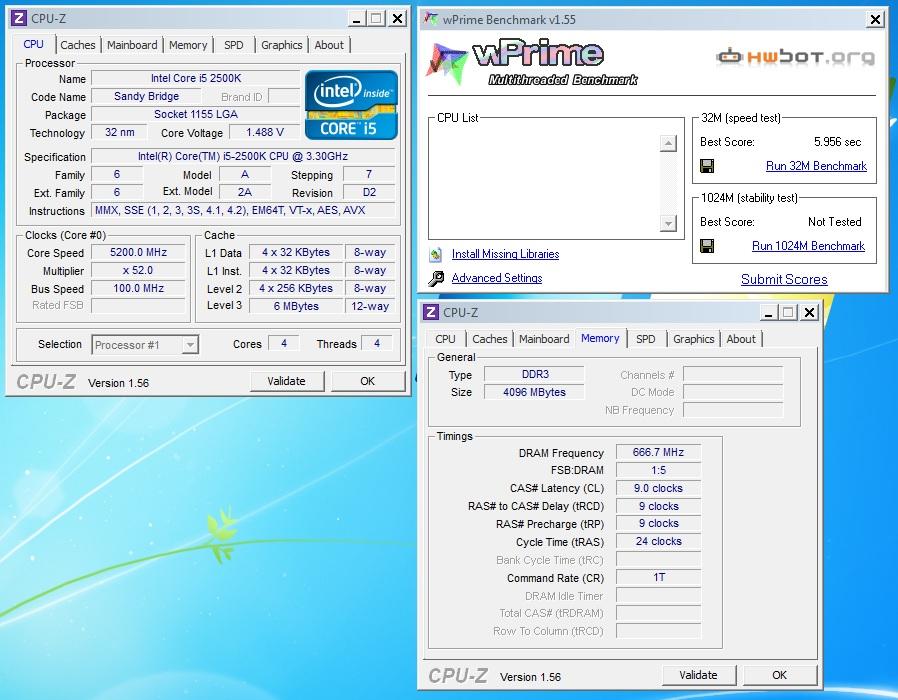898x700 pixels.
Task: Click Validate in the top CPU-Z window
Action: (287, 382)
